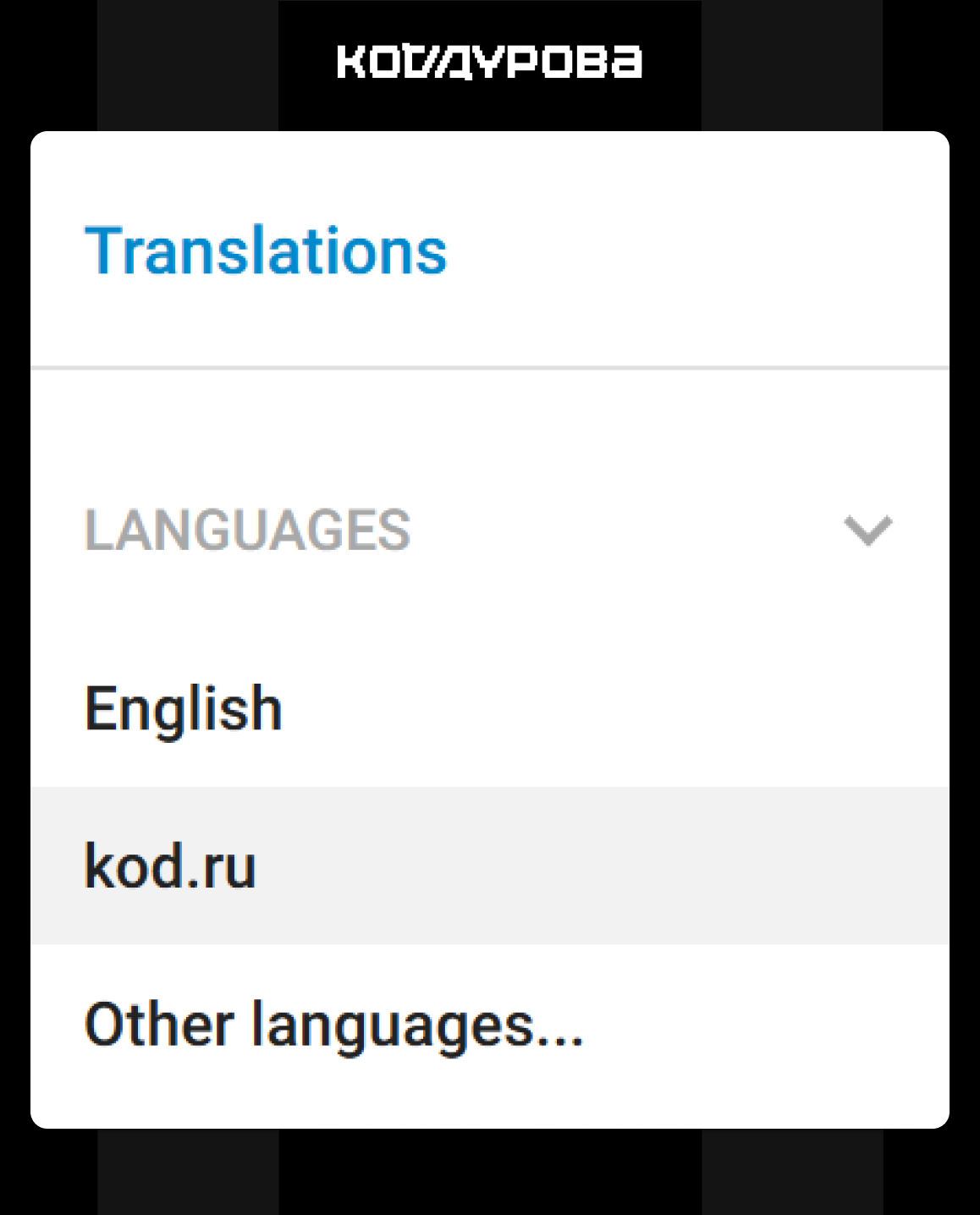Browse more via Other languages...

(x=333, y=1025)
